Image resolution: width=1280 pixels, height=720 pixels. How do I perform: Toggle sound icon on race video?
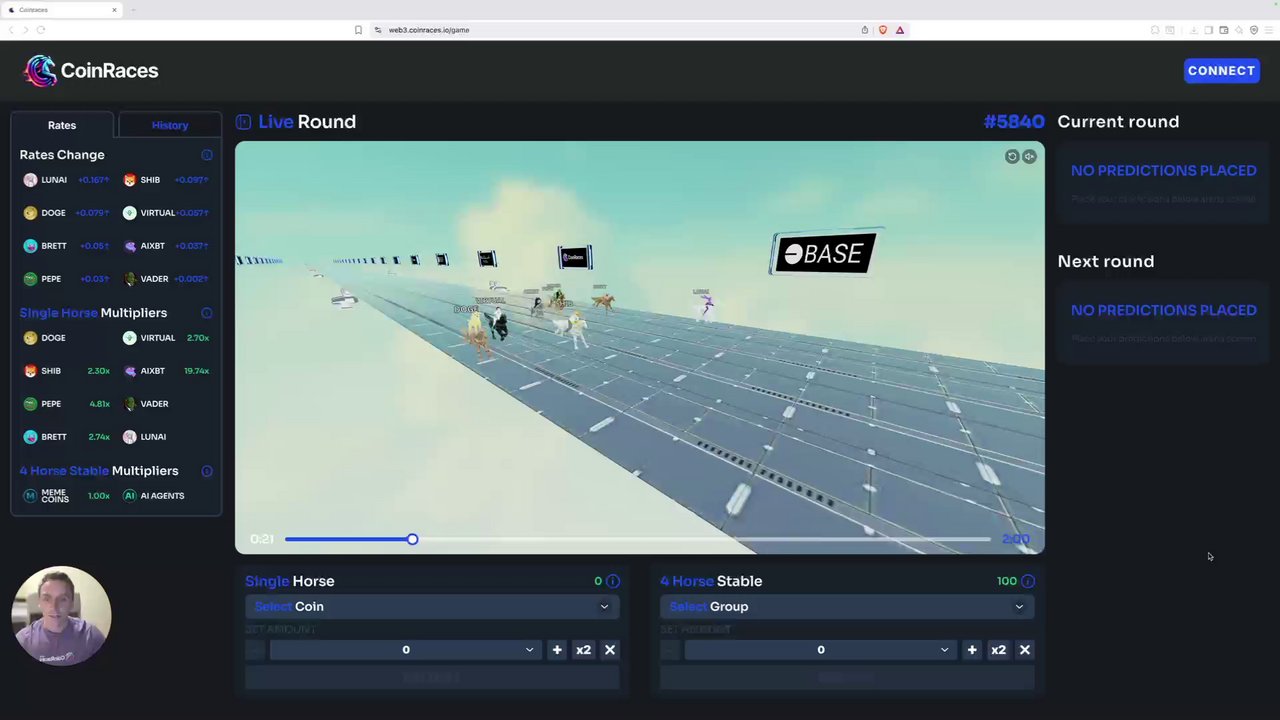click(x=1029, y=157)
